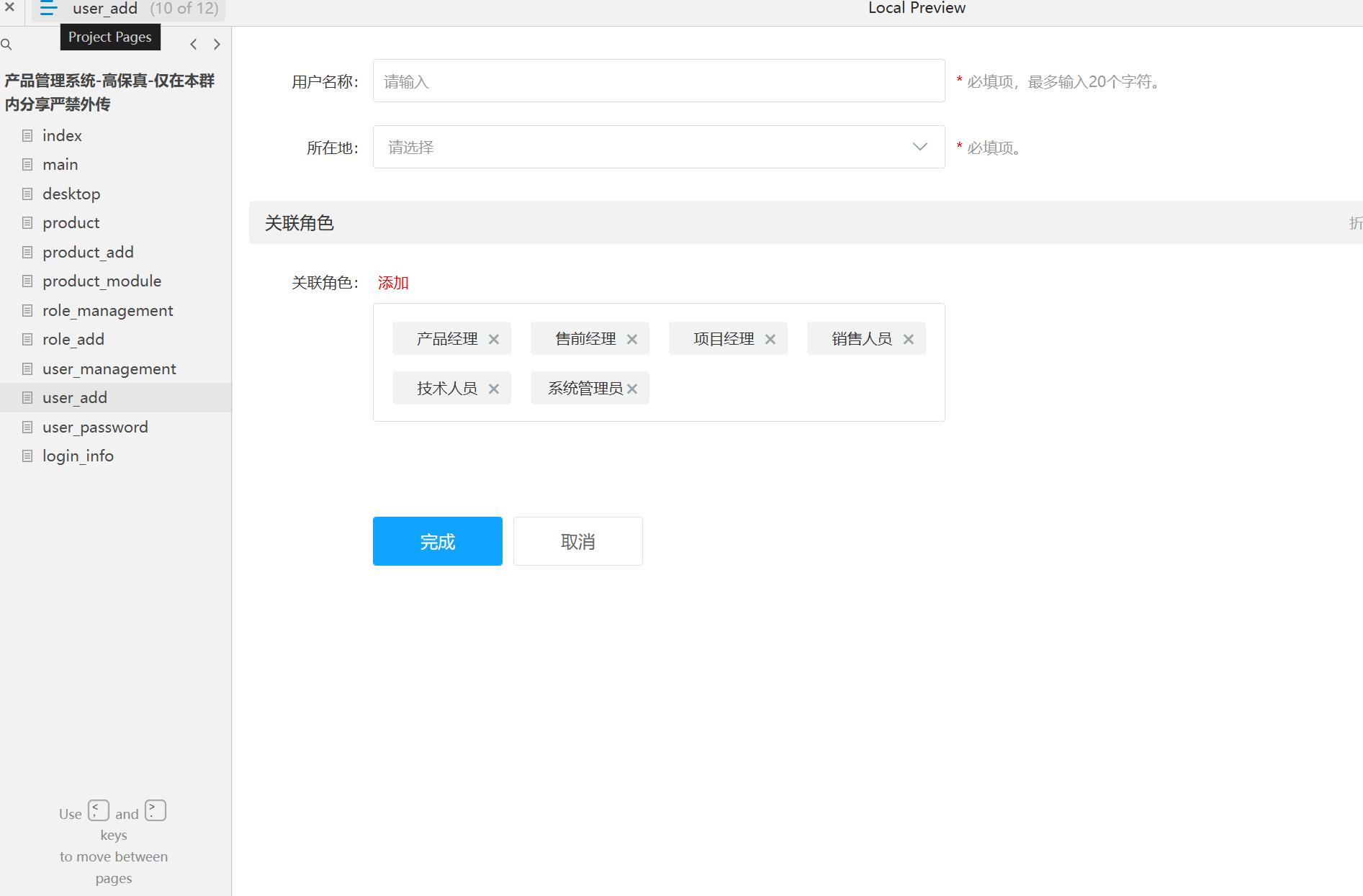The image size is (1363, 896).
Task: Go to next page arrow
Action: [x=217, y=45]
